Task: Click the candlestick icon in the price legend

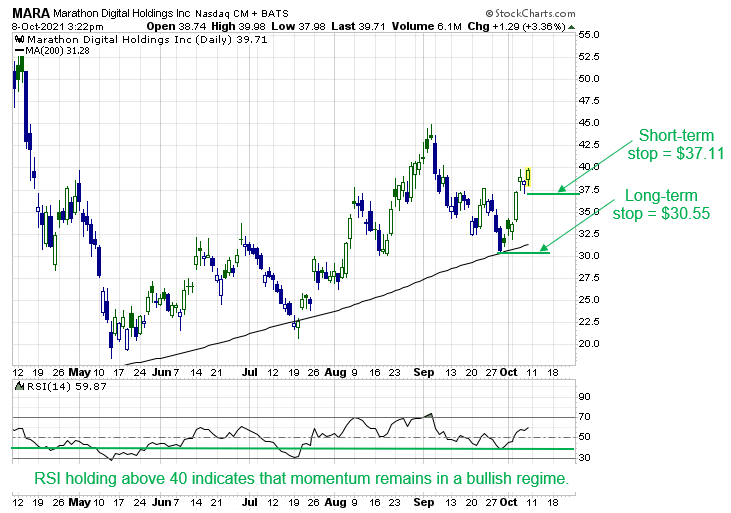Action: pos(20,40)
